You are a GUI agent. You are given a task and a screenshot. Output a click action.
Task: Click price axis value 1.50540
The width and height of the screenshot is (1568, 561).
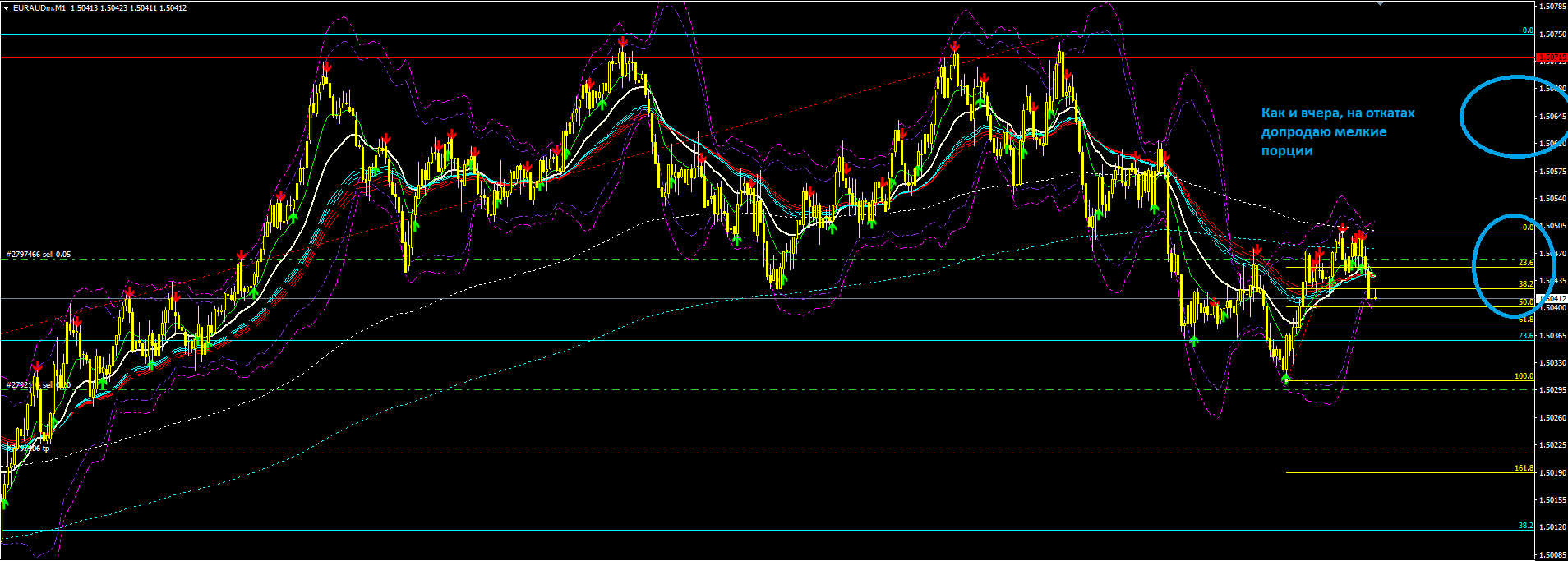click(1552, 199)
